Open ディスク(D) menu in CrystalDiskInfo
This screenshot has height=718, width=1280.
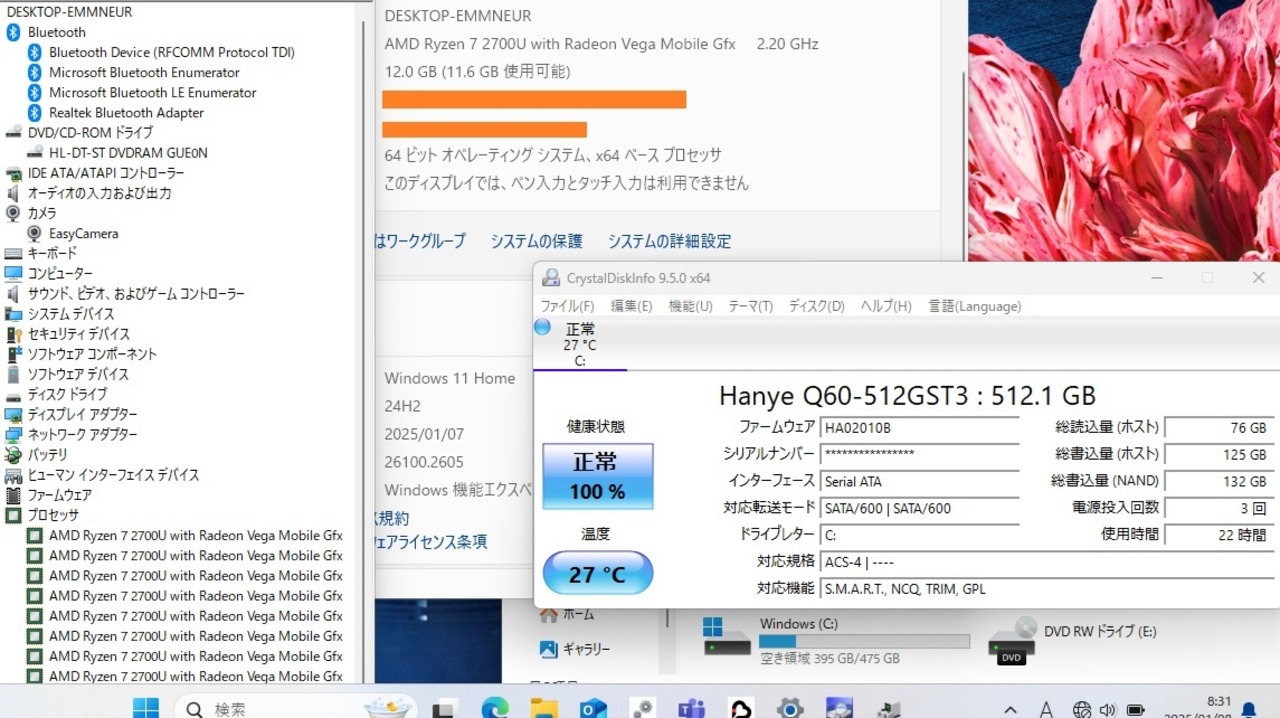tap(816, 306)
